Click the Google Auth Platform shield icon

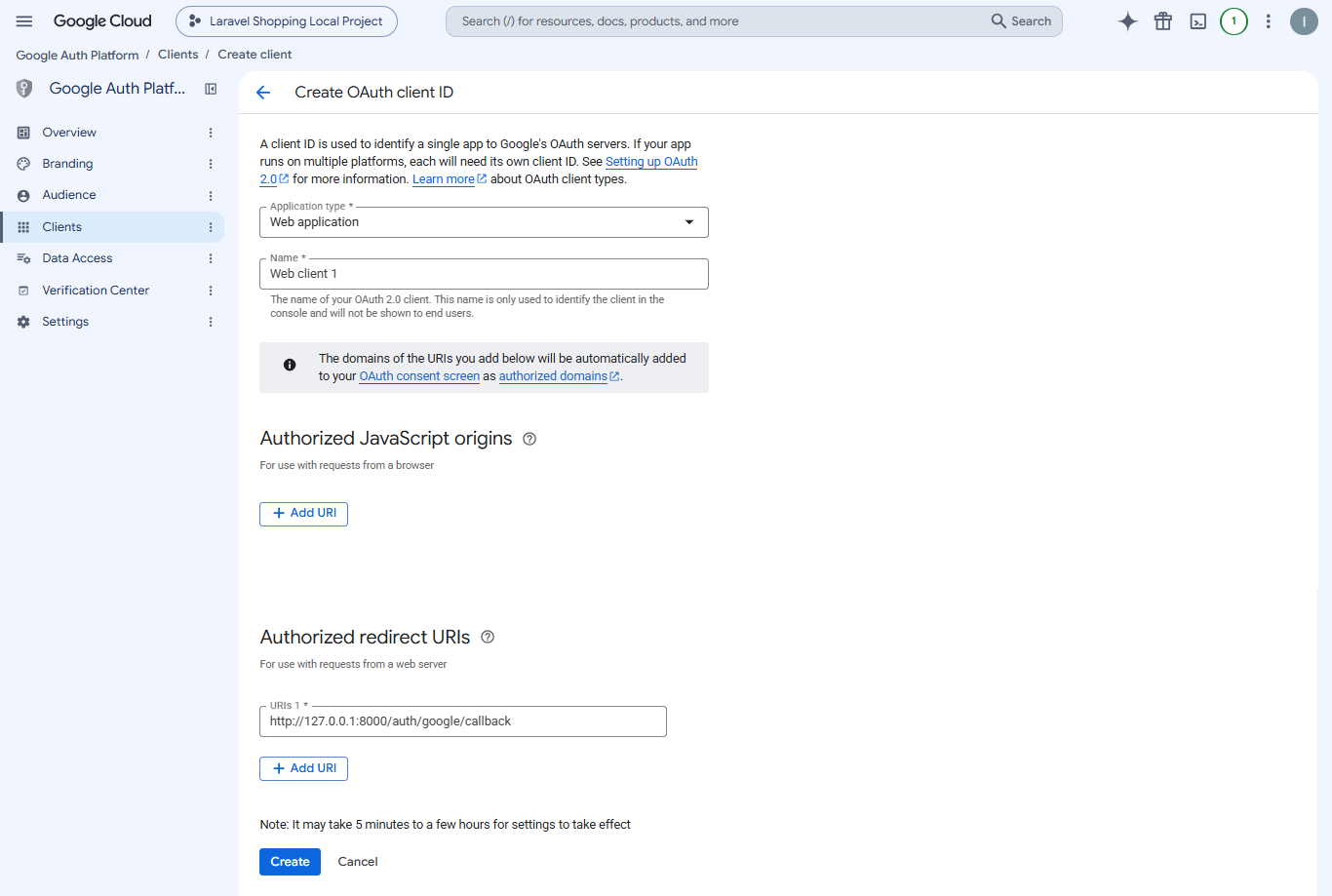24,89
